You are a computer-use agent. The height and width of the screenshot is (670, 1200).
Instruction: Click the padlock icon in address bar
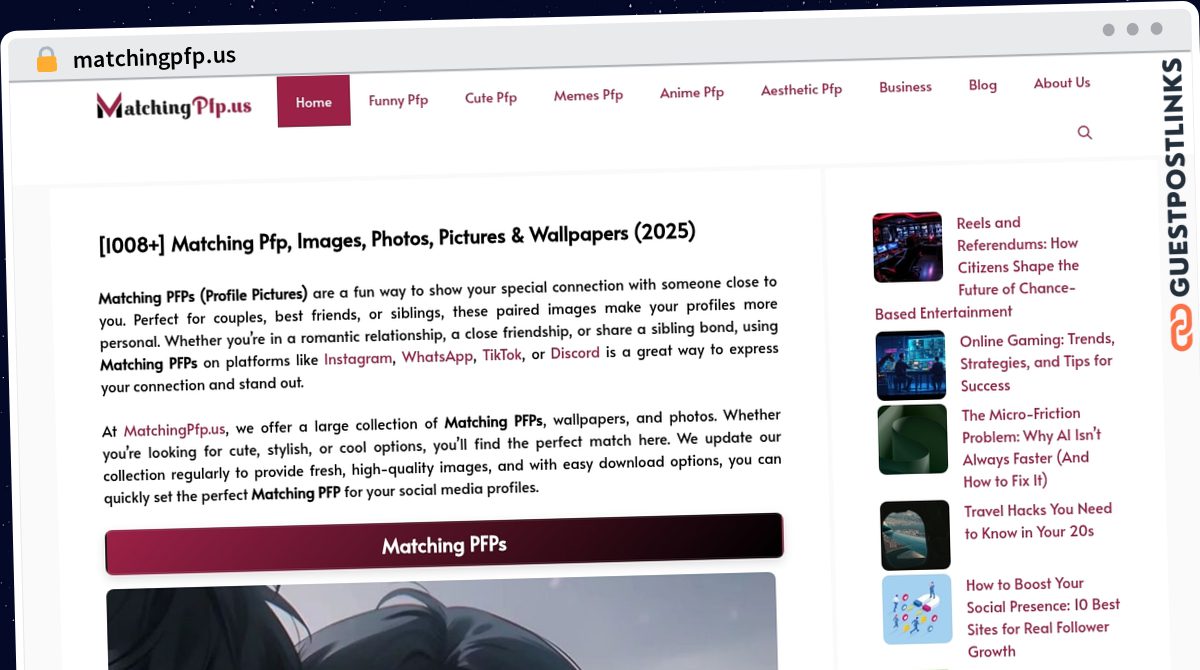[x=46, y=59]
